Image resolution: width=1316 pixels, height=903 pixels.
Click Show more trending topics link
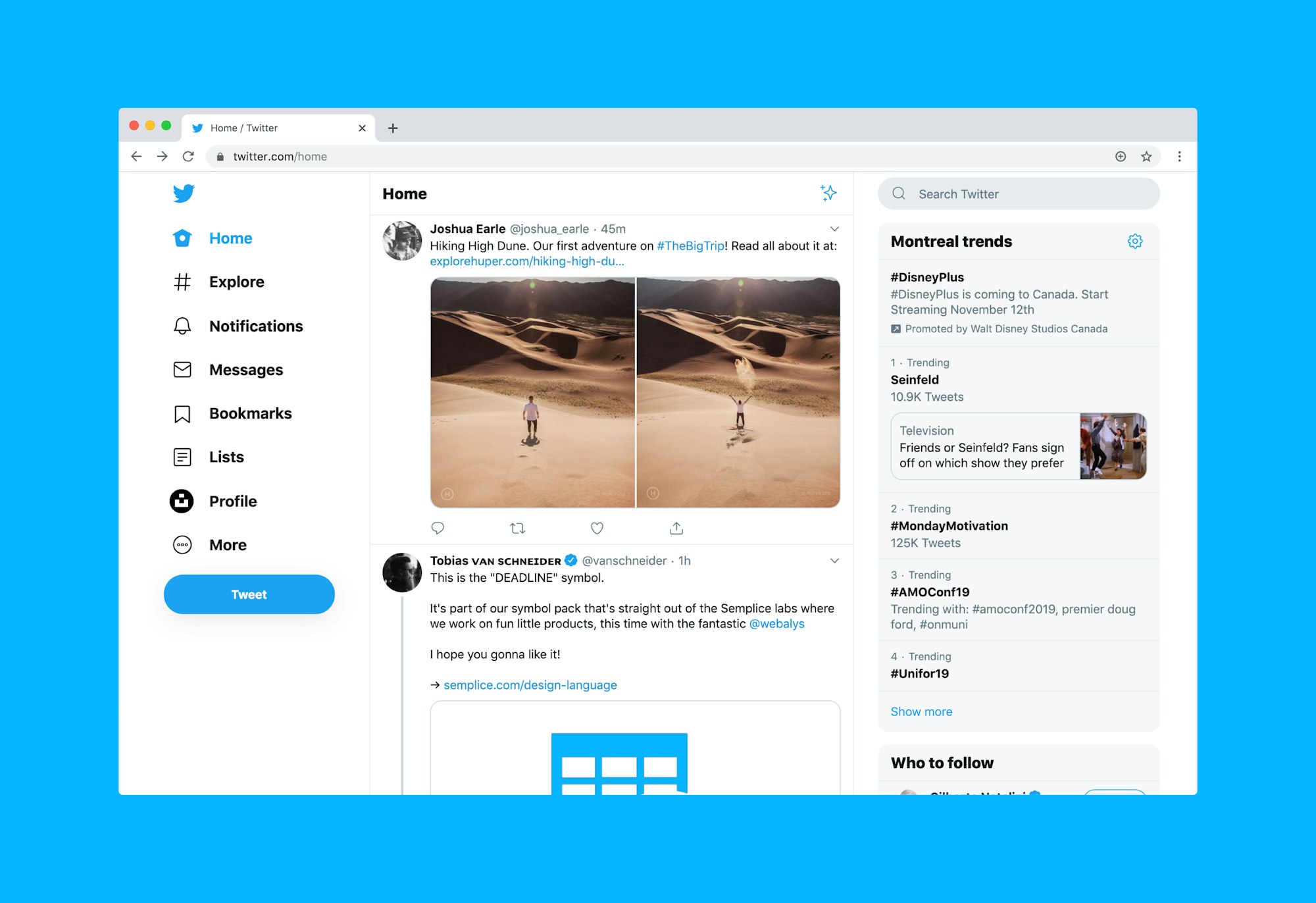tap(922, 711)
